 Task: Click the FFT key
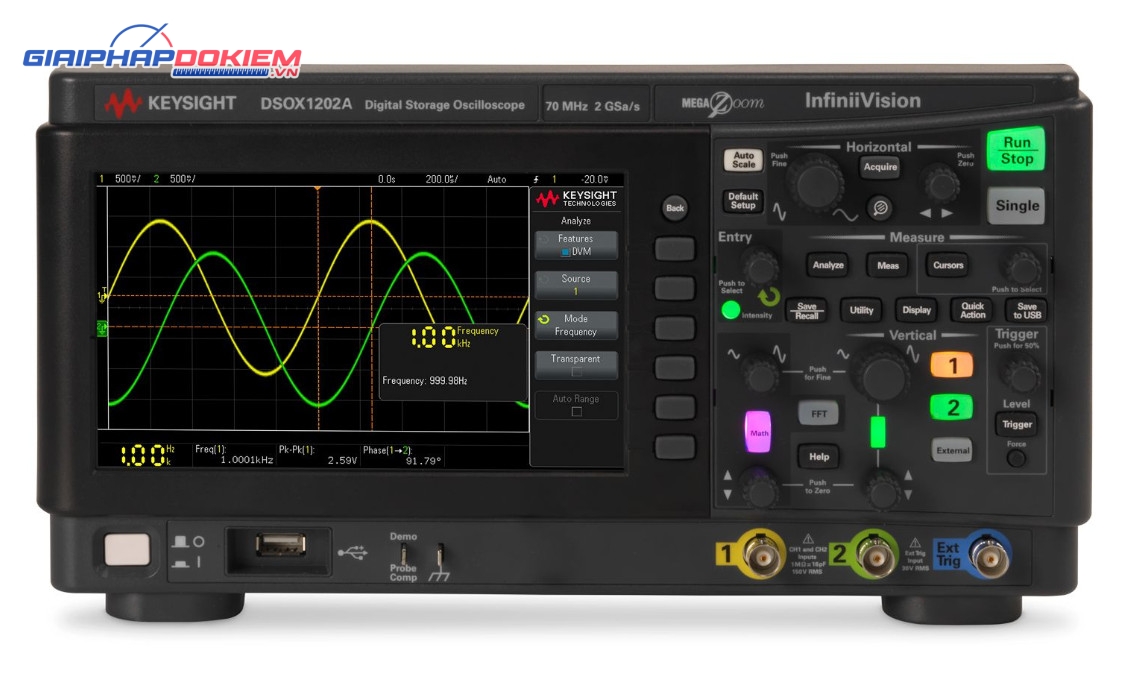[819, 413]
